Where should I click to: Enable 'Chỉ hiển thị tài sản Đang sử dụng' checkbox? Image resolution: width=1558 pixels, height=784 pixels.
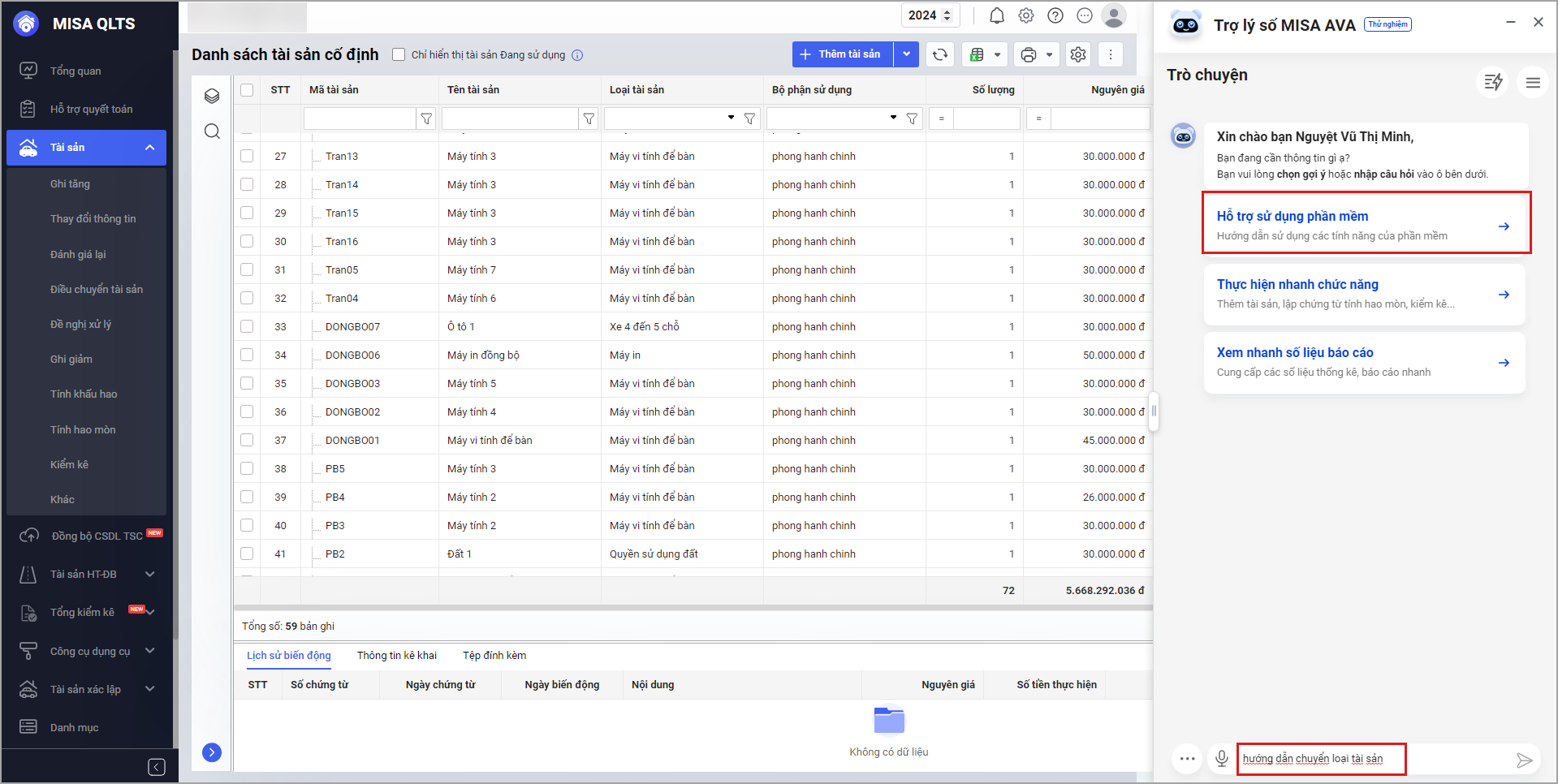click(x=399, y=54)
